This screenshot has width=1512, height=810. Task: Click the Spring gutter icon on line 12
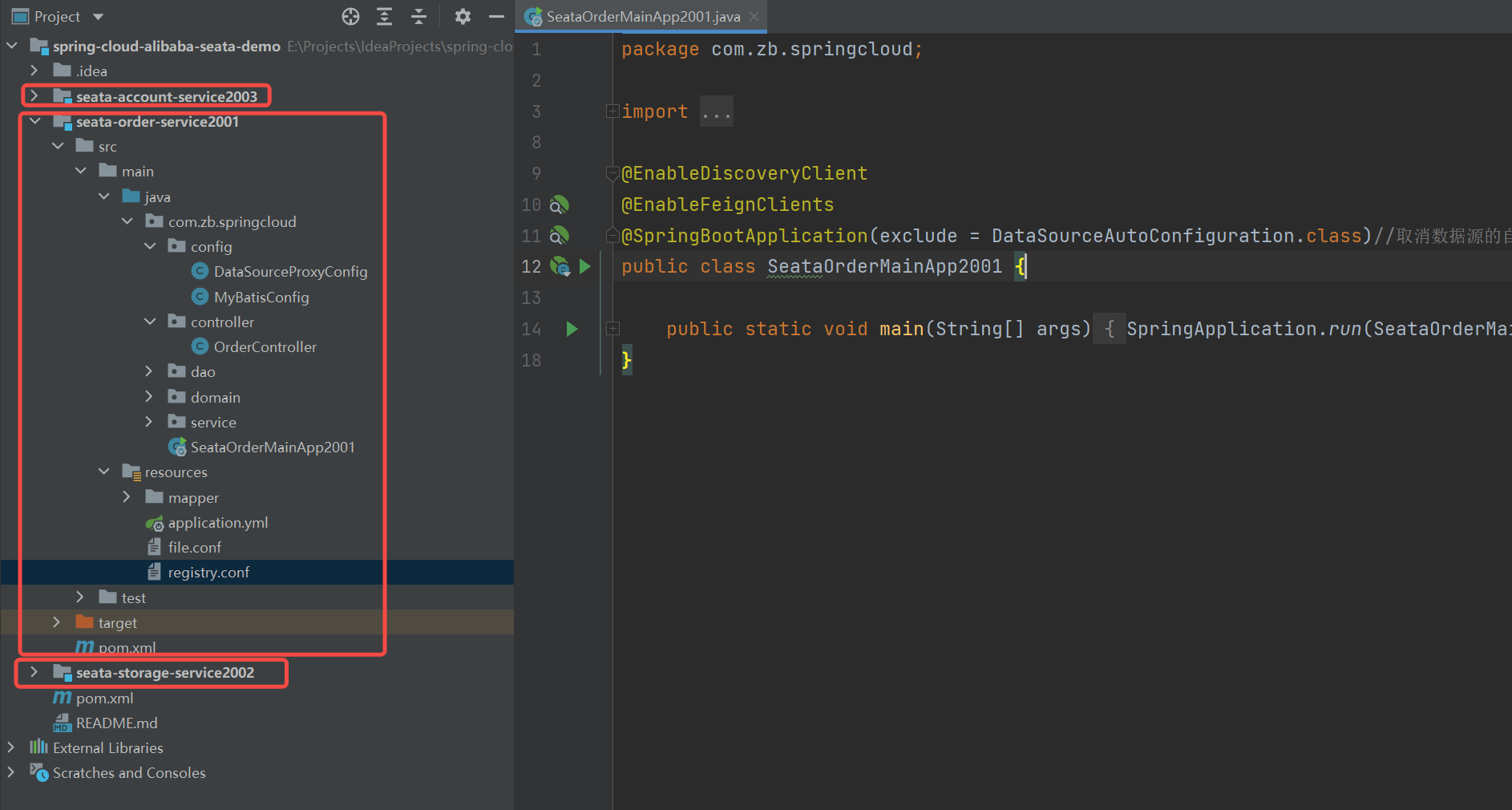pyautogui.click(x=560, y=266)
